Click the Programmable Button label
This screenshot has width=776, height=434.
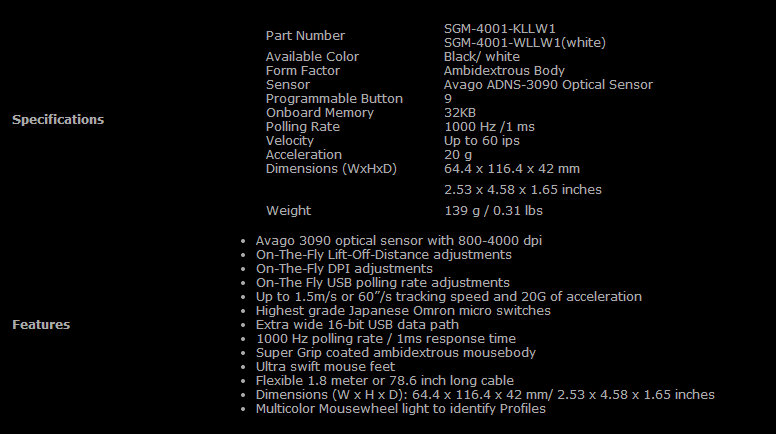334,99
